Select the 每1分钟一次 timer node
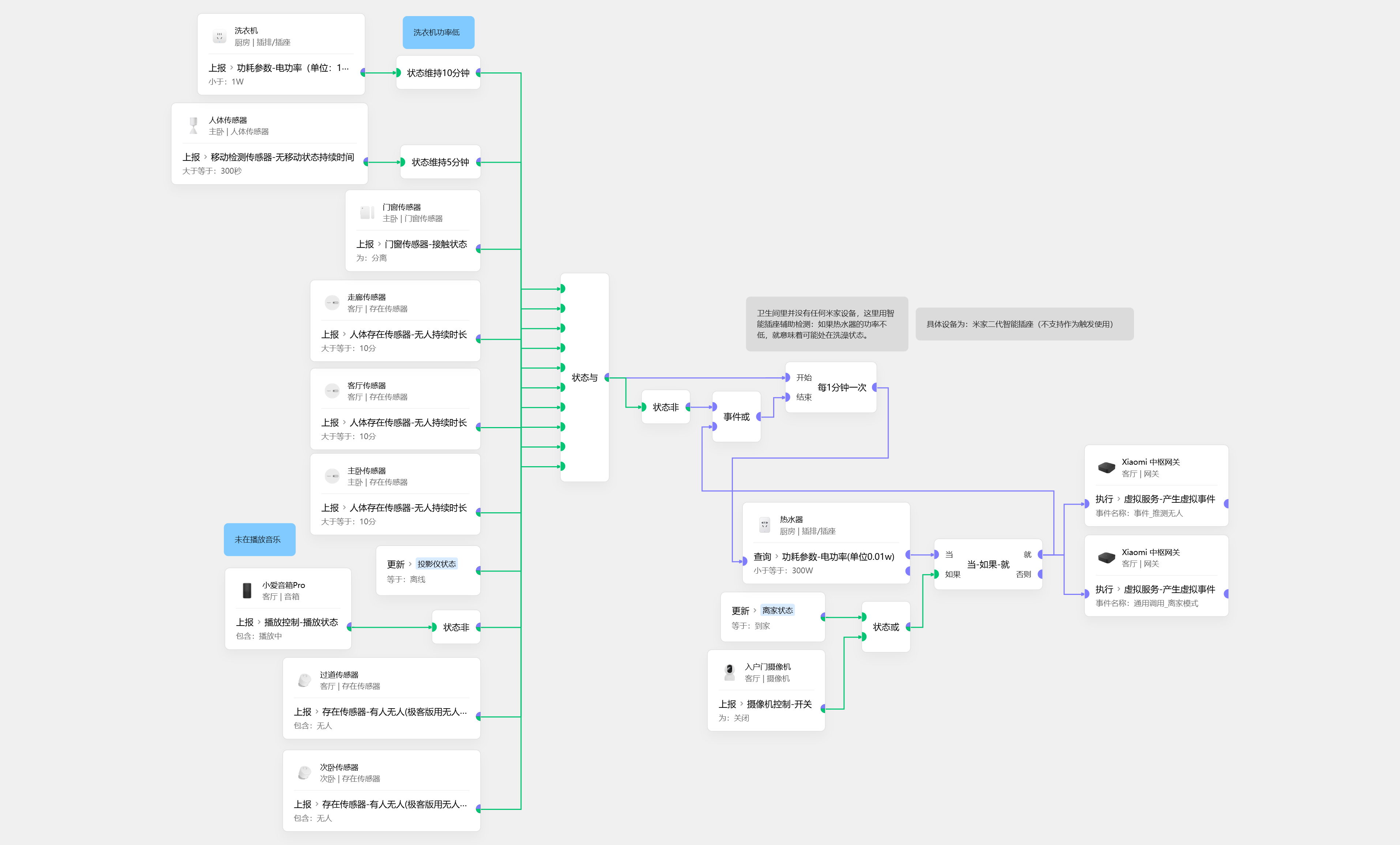The image size is (1400, 845). 842,387
